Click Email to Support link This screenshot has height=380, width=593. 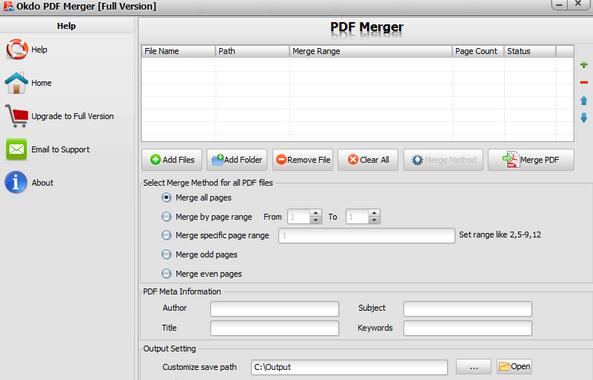[x=61, y=149]
